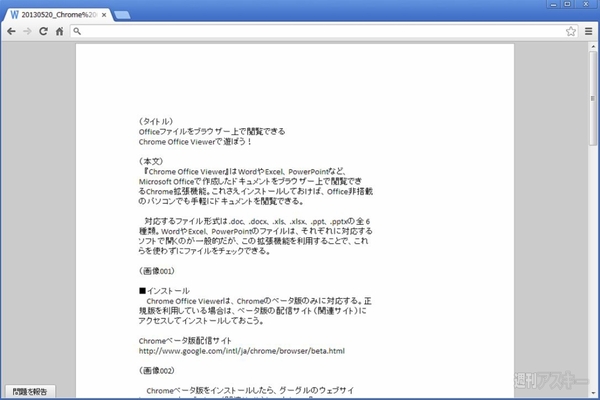Open a new tab button
The height and width of the screenshot is (400, 600).
coord(122,15)
